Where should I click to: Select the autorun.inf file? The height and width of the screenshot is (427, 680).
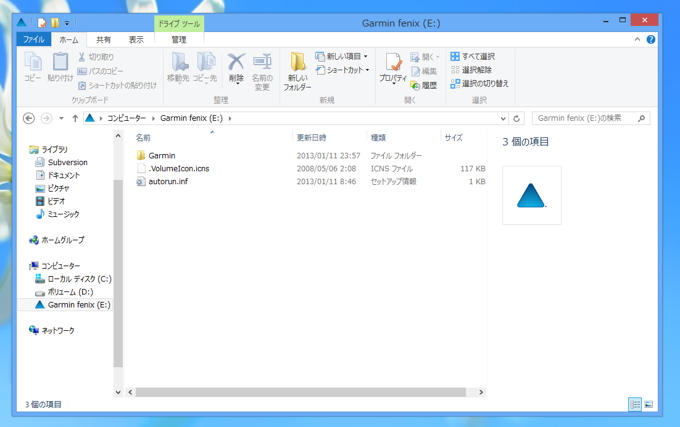[x=162, y=181]
